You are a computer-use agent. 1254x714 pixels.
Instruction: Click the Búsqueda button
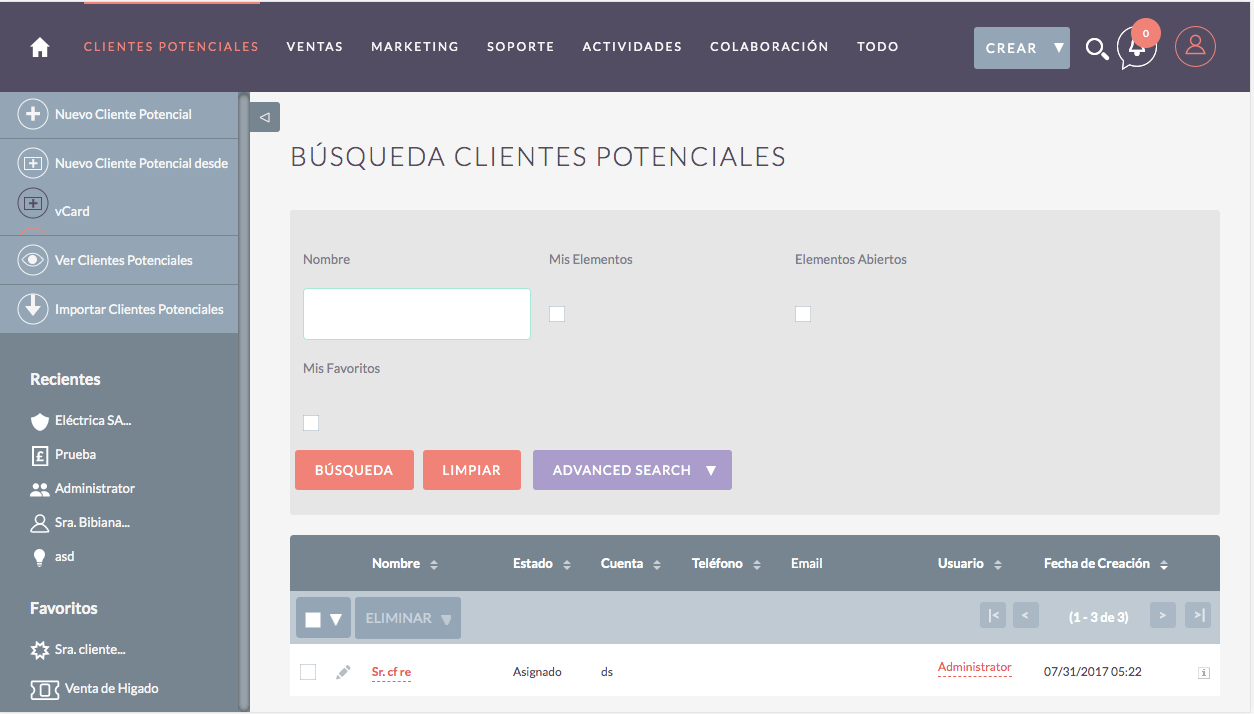[x=353, y=470]
